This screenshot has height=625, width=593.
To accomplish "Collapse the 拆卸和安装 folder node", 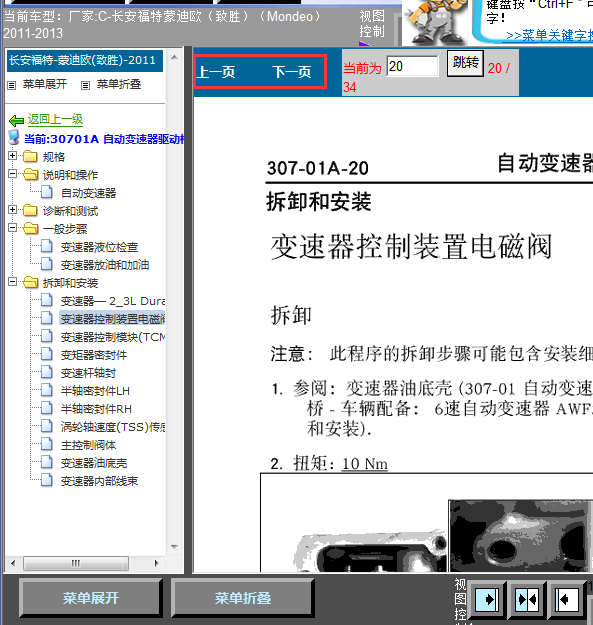I will (12, 282).
